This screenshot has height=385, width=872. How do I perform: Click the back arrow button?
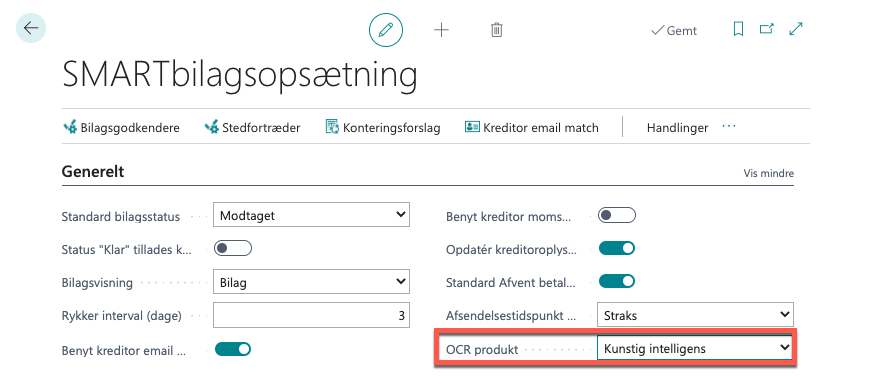(x=31, y=28)
